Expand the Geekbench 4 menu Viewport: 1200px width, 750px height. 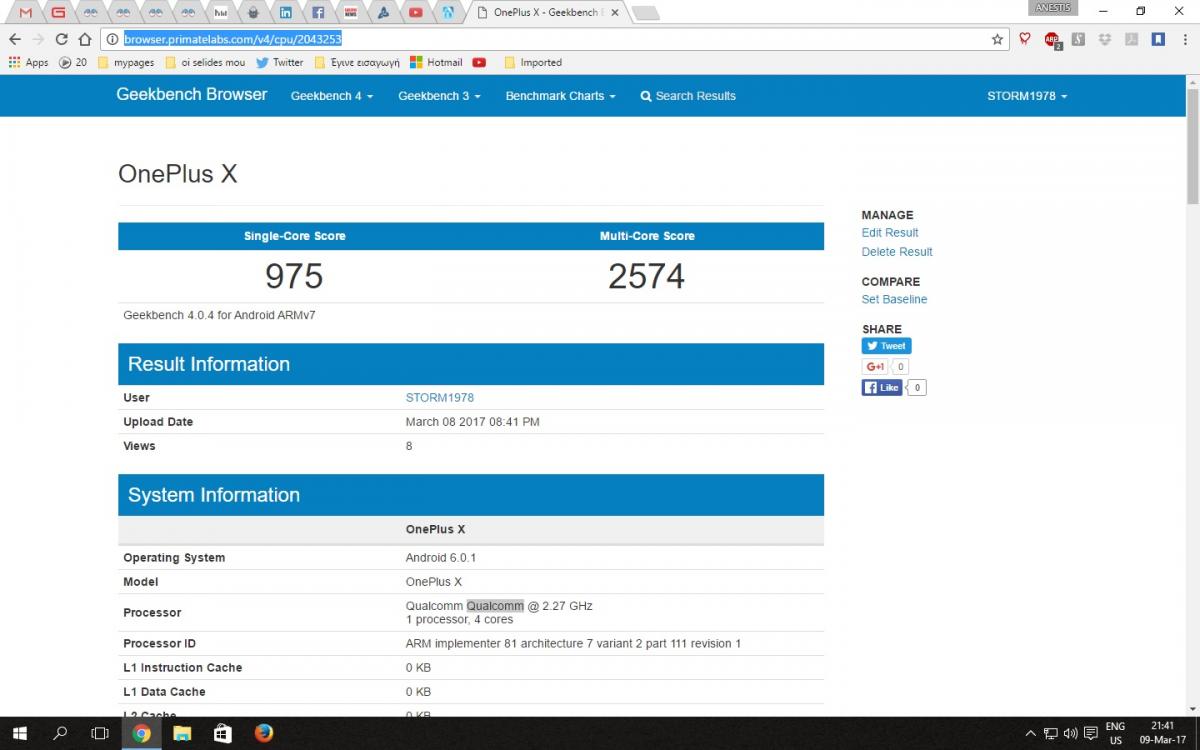coord(332,96)
